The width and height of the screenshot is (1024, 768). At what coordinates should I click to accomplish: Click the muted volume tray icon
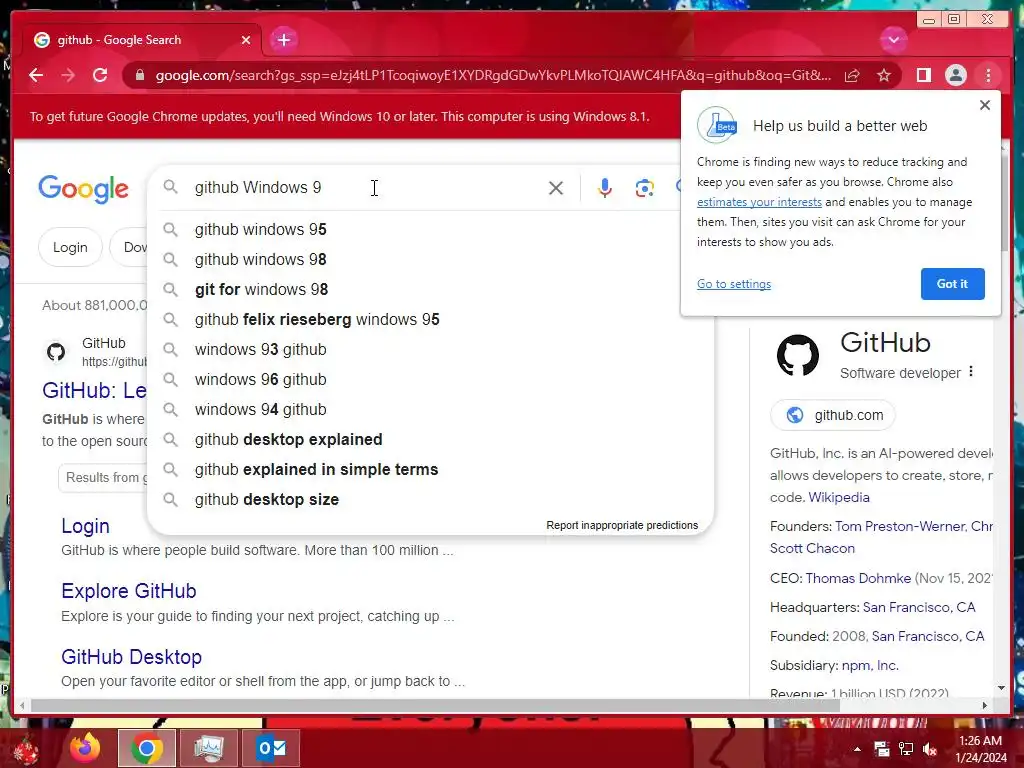(x=930, y=749)
